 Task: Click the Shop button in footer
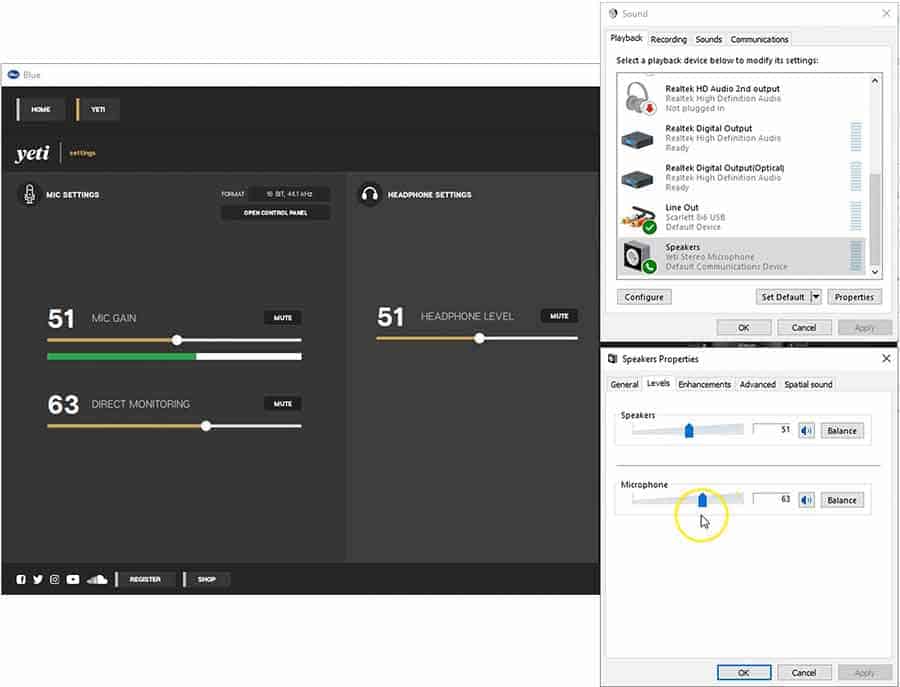coord(207,579)
